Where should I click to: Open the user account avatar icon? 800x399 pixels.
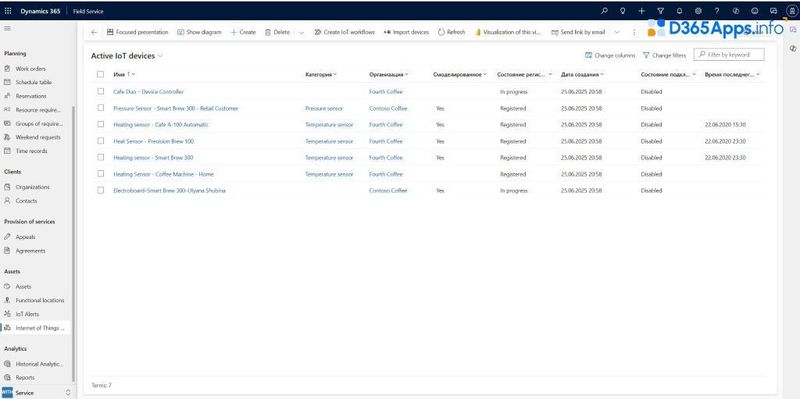tap(791, 11)
